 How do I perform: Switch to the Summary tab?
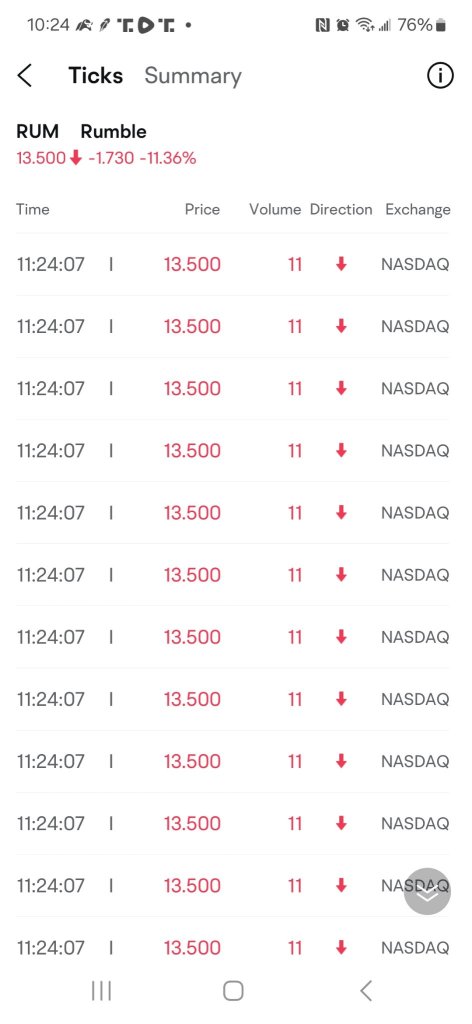(193, 76)
